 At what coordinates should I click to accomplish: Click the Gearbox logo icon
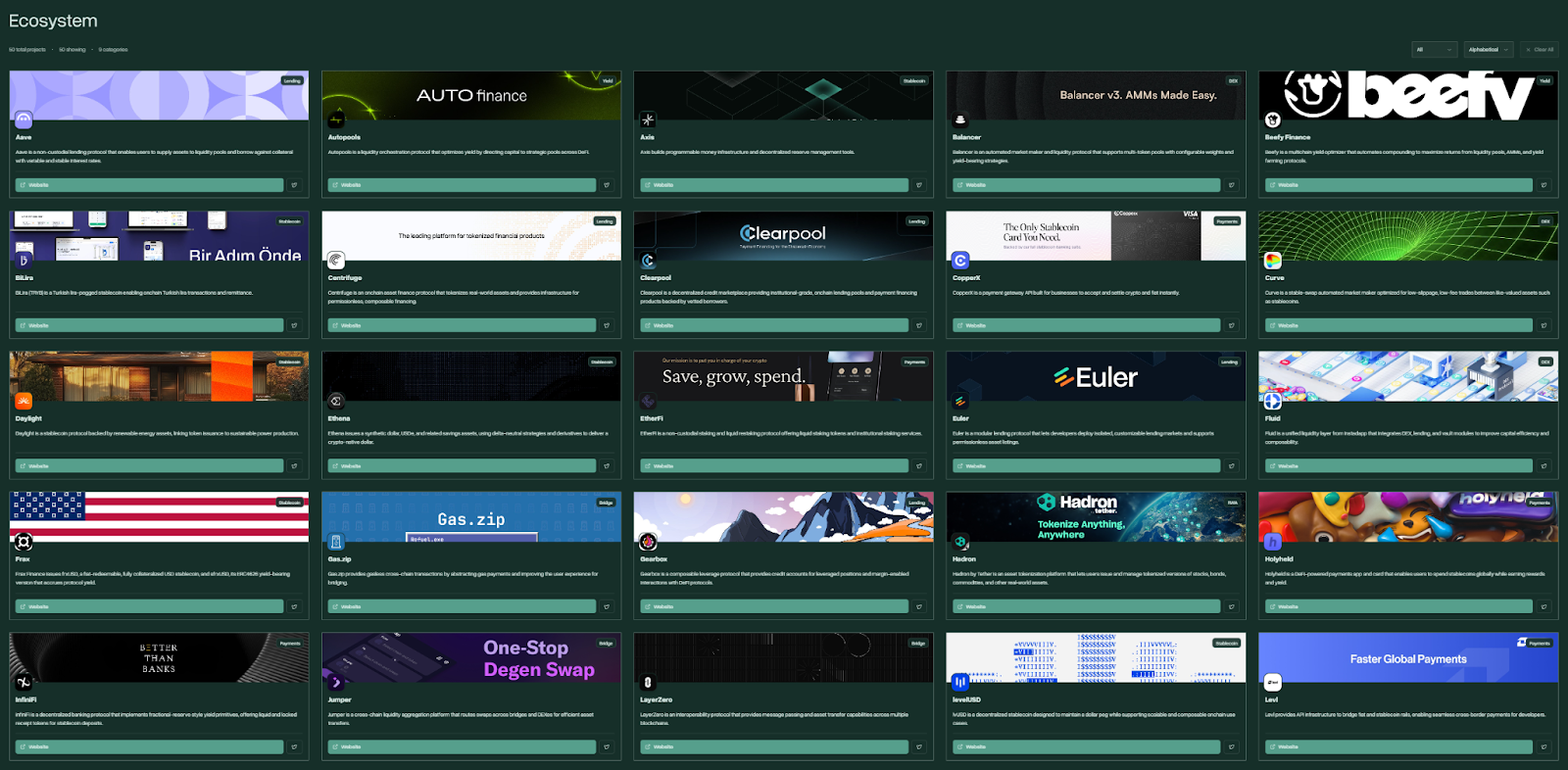(648, 542)
